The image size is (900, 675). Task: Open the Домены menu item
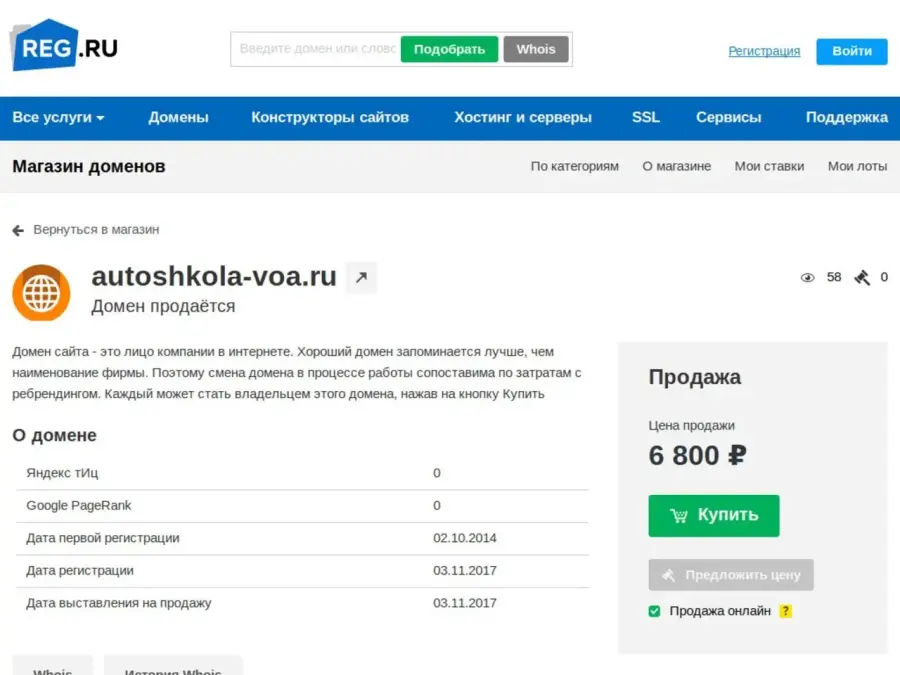point(178,118)
